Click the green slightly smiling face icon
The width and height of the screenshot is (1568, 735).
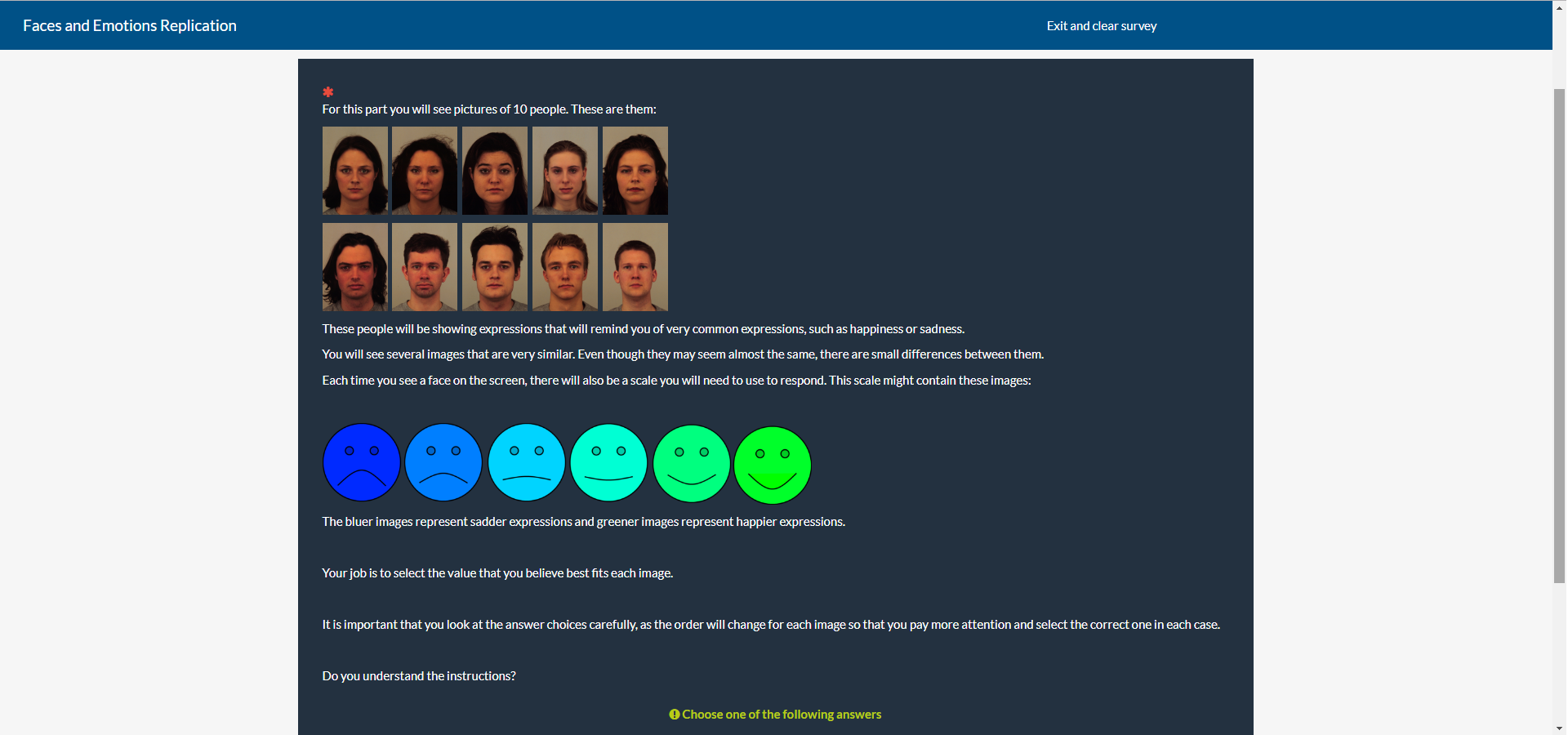692,464
